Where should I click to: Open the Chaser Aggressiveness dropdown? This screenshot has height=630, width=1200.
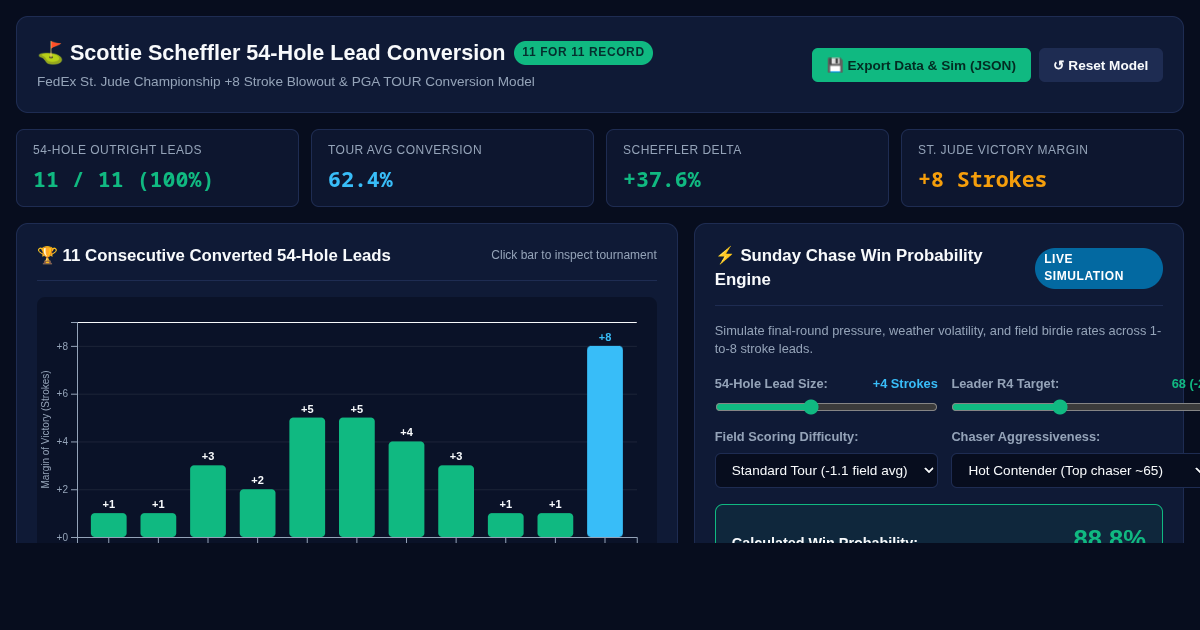coord(1076,470)
